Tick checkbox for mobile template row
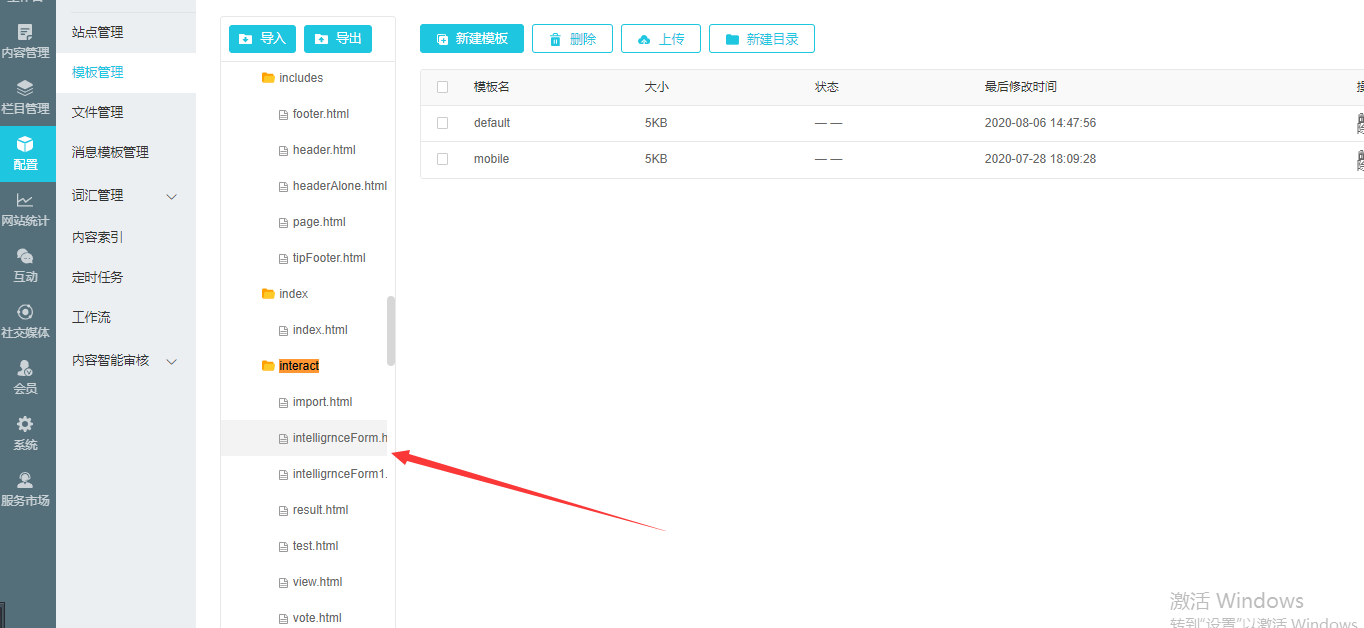The height and width of the screenshot is (628, 1364). [x=442, y=159]
